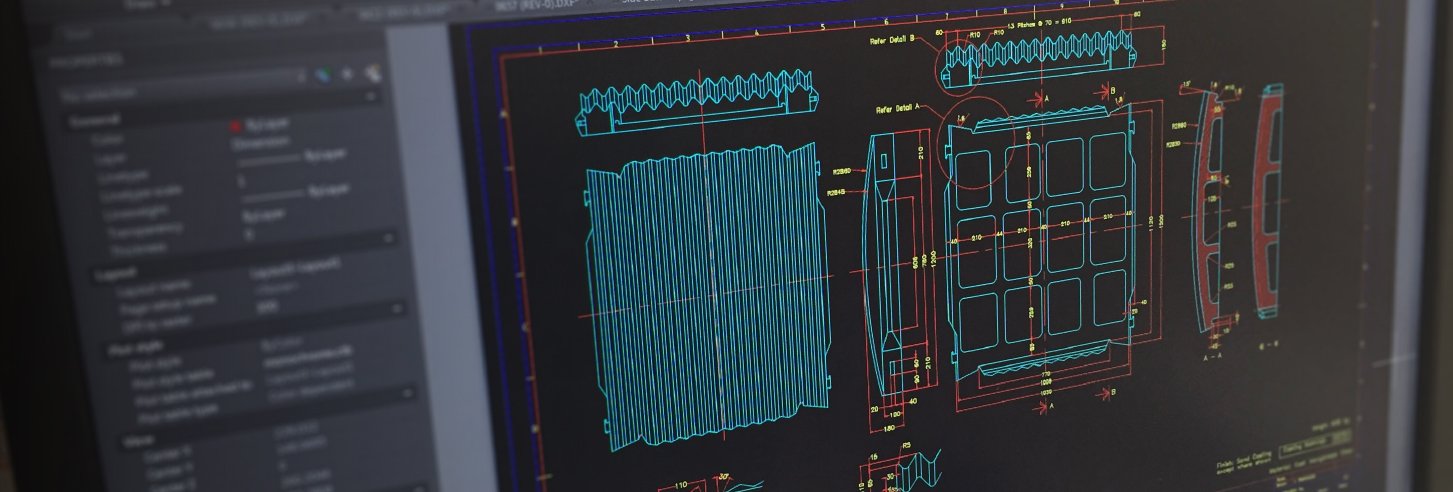Select the Layer value Dimension

pyautogui.click(x=260, y=143)
